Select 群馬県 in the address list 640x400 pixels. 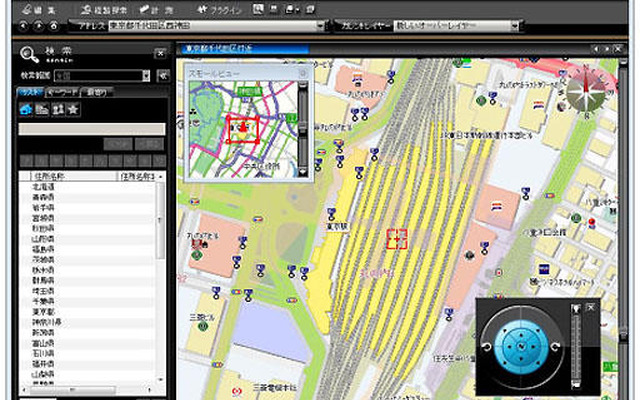click(43, 280)
